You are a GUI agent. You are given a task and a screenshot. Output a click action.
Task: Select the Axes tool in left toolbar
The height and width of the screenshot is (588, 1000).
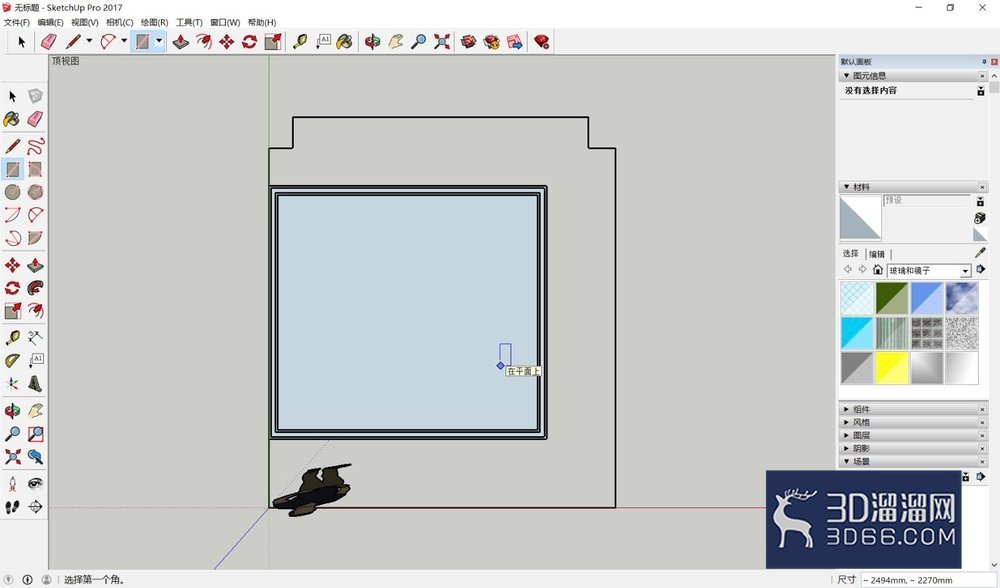12,384
